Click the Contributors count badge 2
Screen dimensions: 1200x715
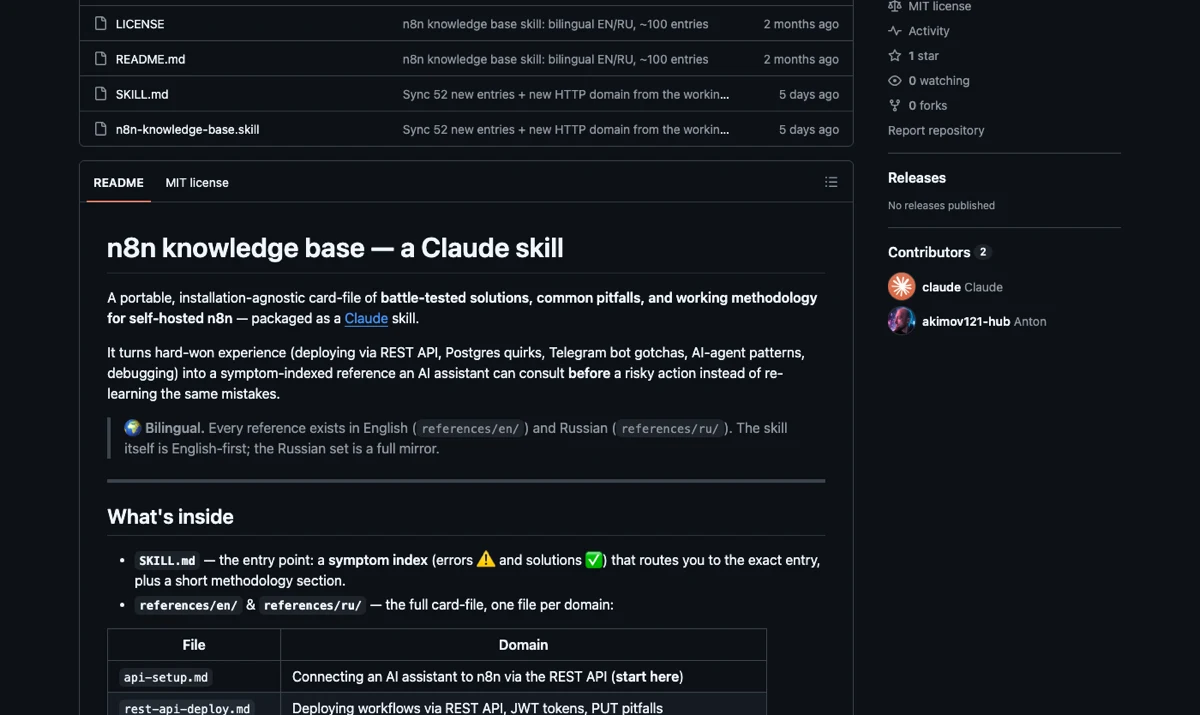[x=983, y=252]
